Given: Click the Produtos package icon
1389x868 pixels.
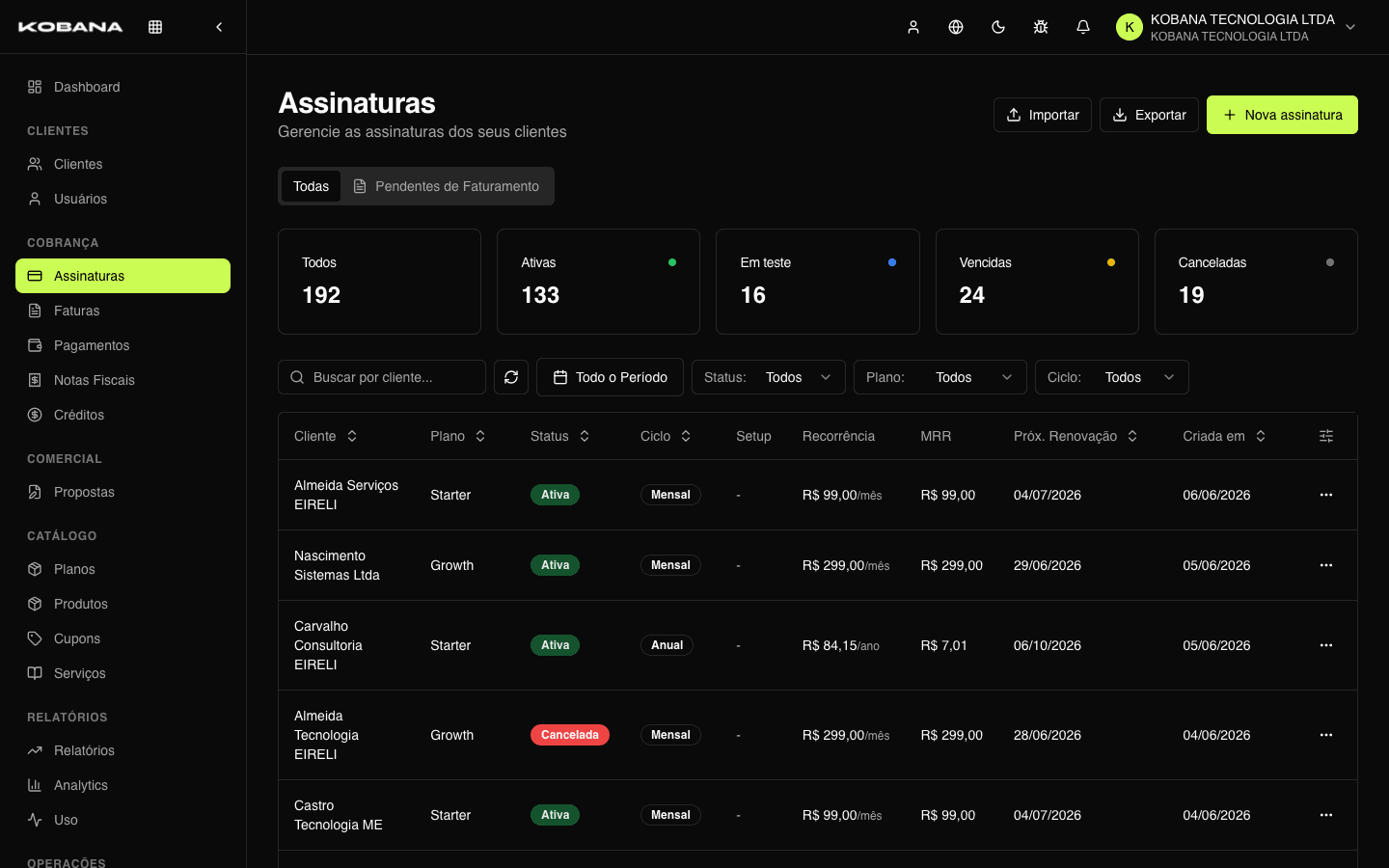Looking at the screenshot, I should [x=35, y=604].
